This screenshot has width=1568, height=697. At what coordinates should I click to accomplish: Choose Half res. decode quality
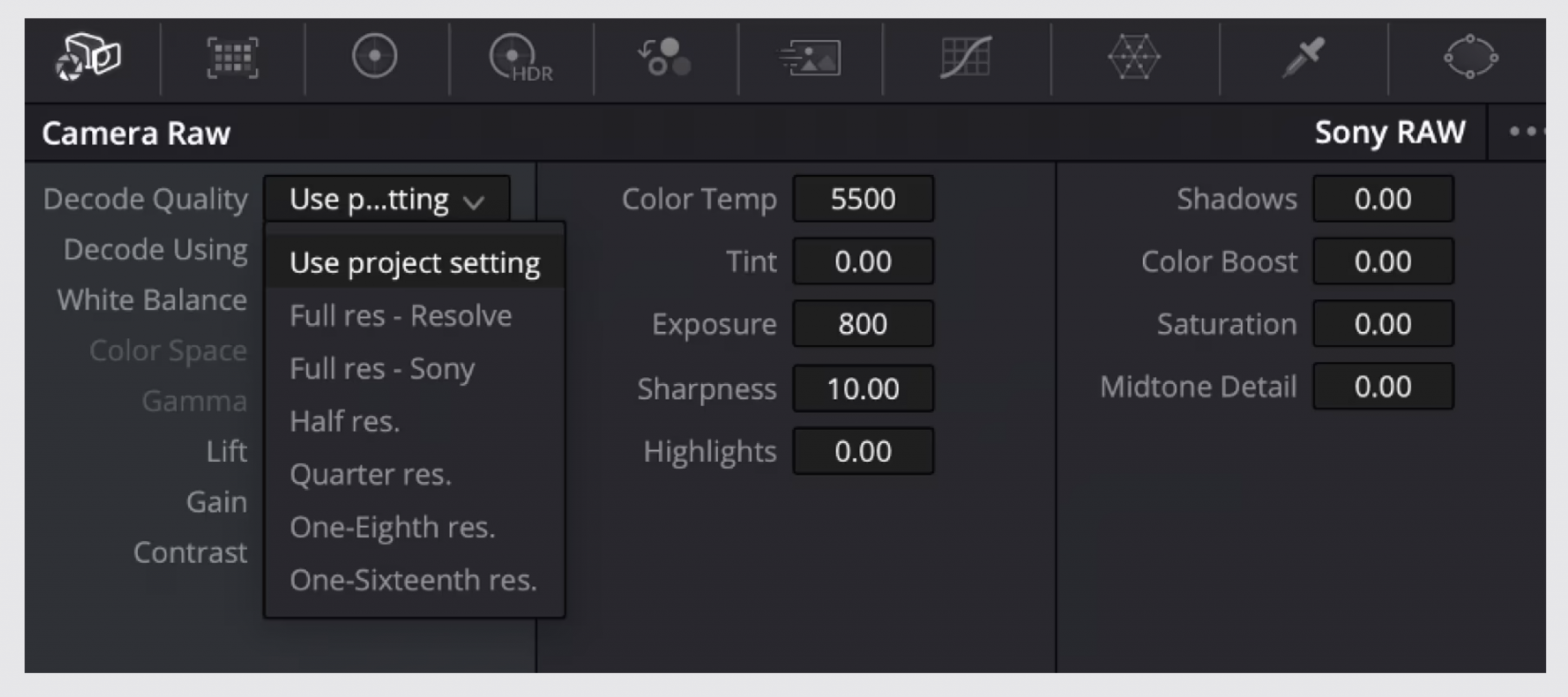tap(343, 421)
